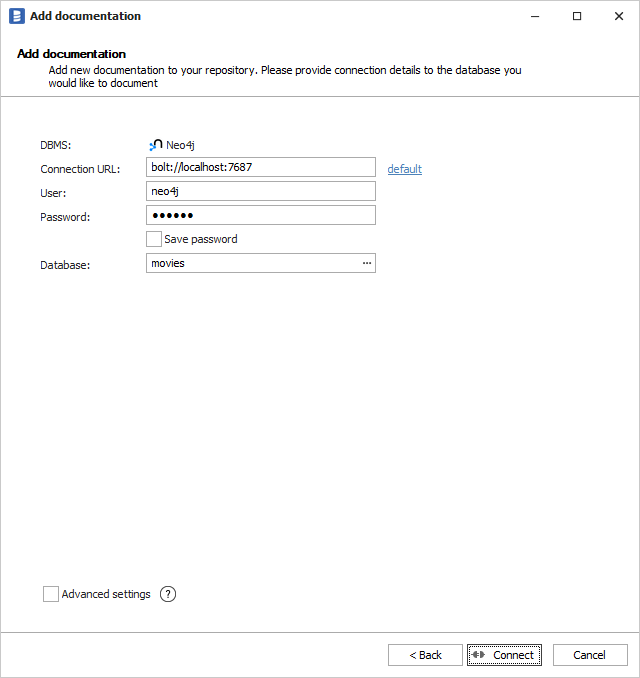This screenshot has width=640, height=678.
Task: Click the Neo4j logo icon
Action: pos(155,145)
